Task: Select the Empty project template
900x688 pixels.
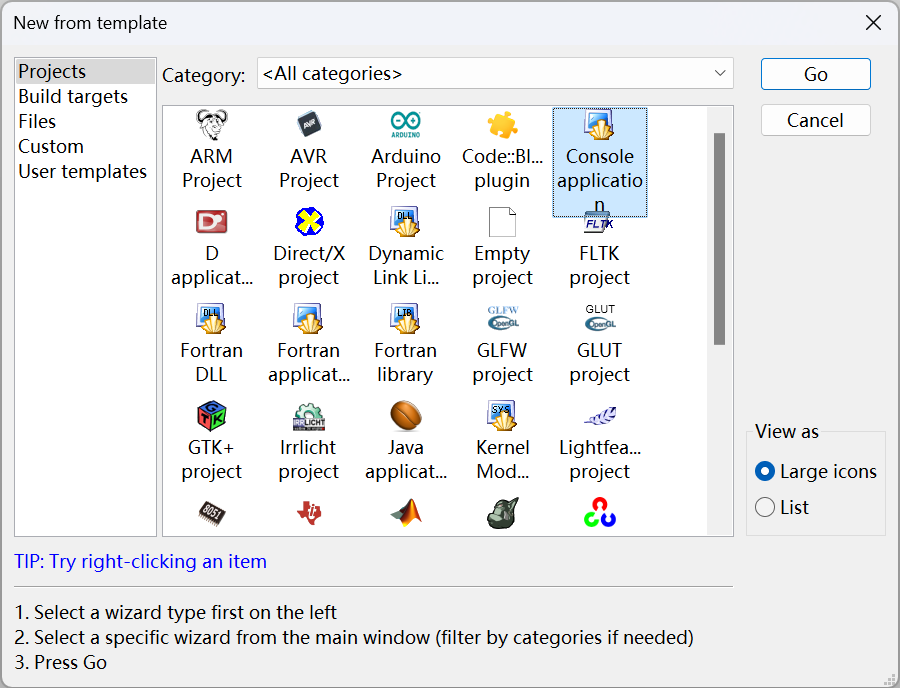Action: click(x=502, y=247)
